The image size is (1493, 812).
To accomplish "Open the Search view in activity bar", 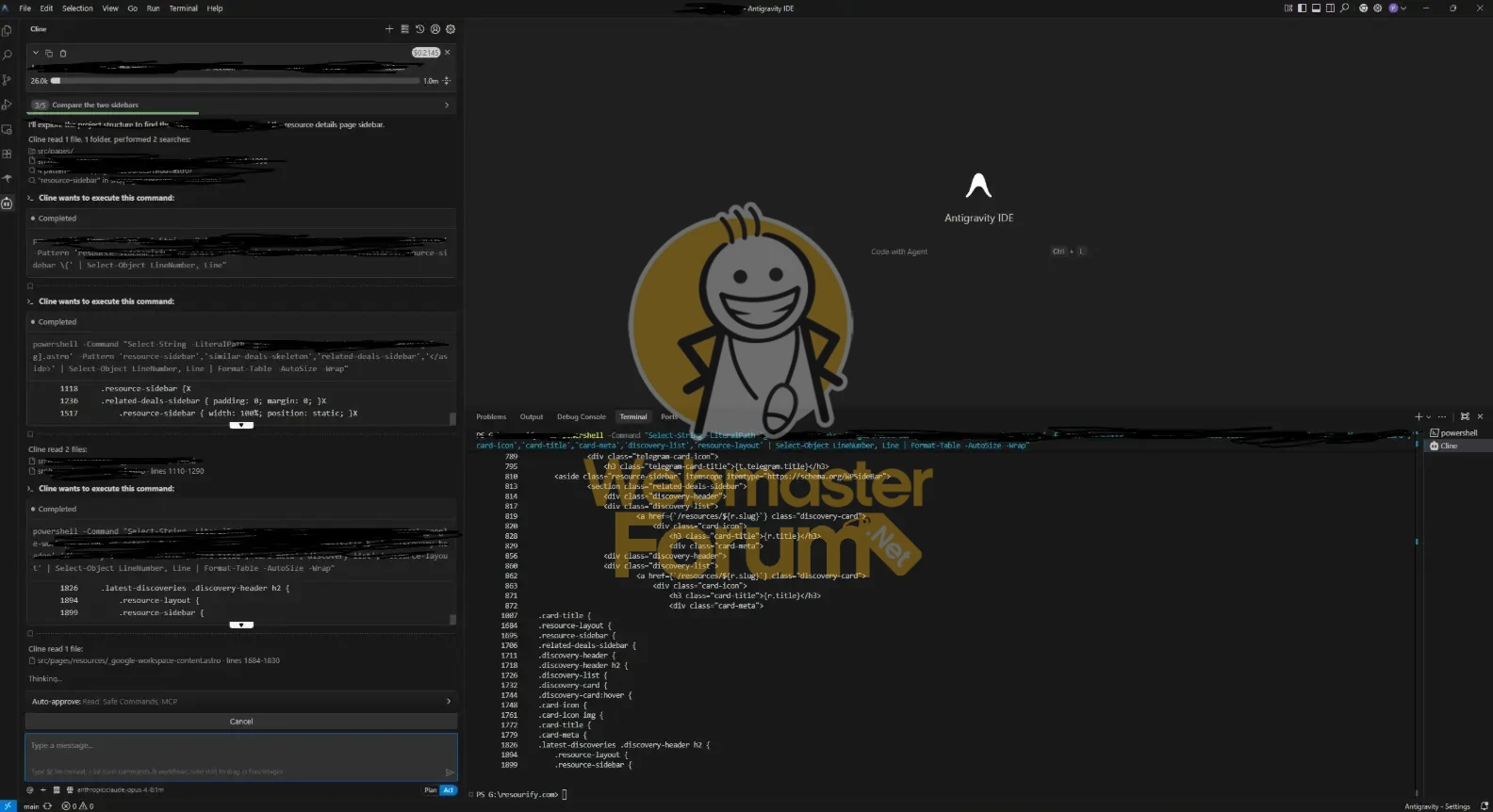I will point(8,56).
